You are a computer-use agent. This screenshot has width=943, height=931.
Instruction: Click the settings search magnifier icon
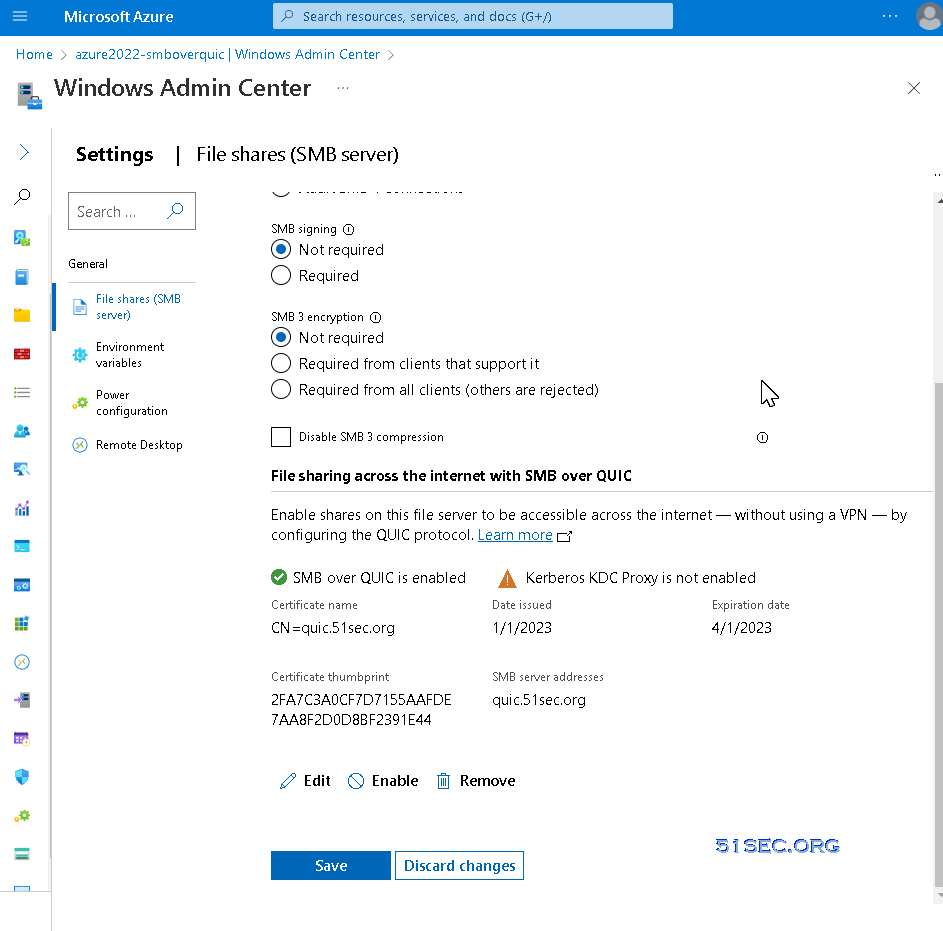point(175,210)
